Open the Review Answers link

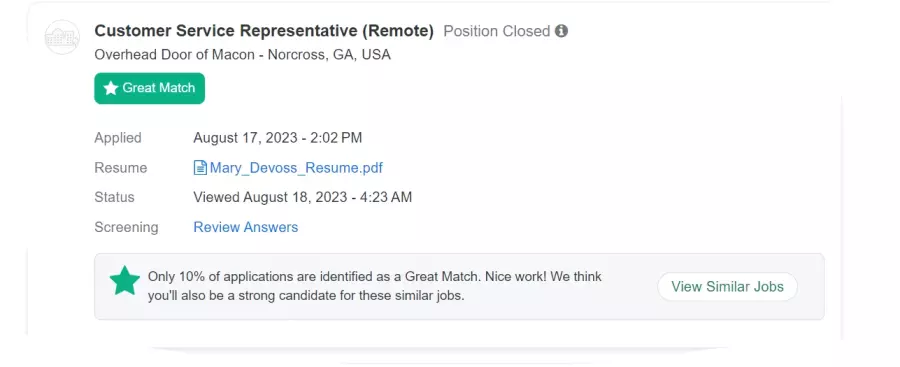246,227
